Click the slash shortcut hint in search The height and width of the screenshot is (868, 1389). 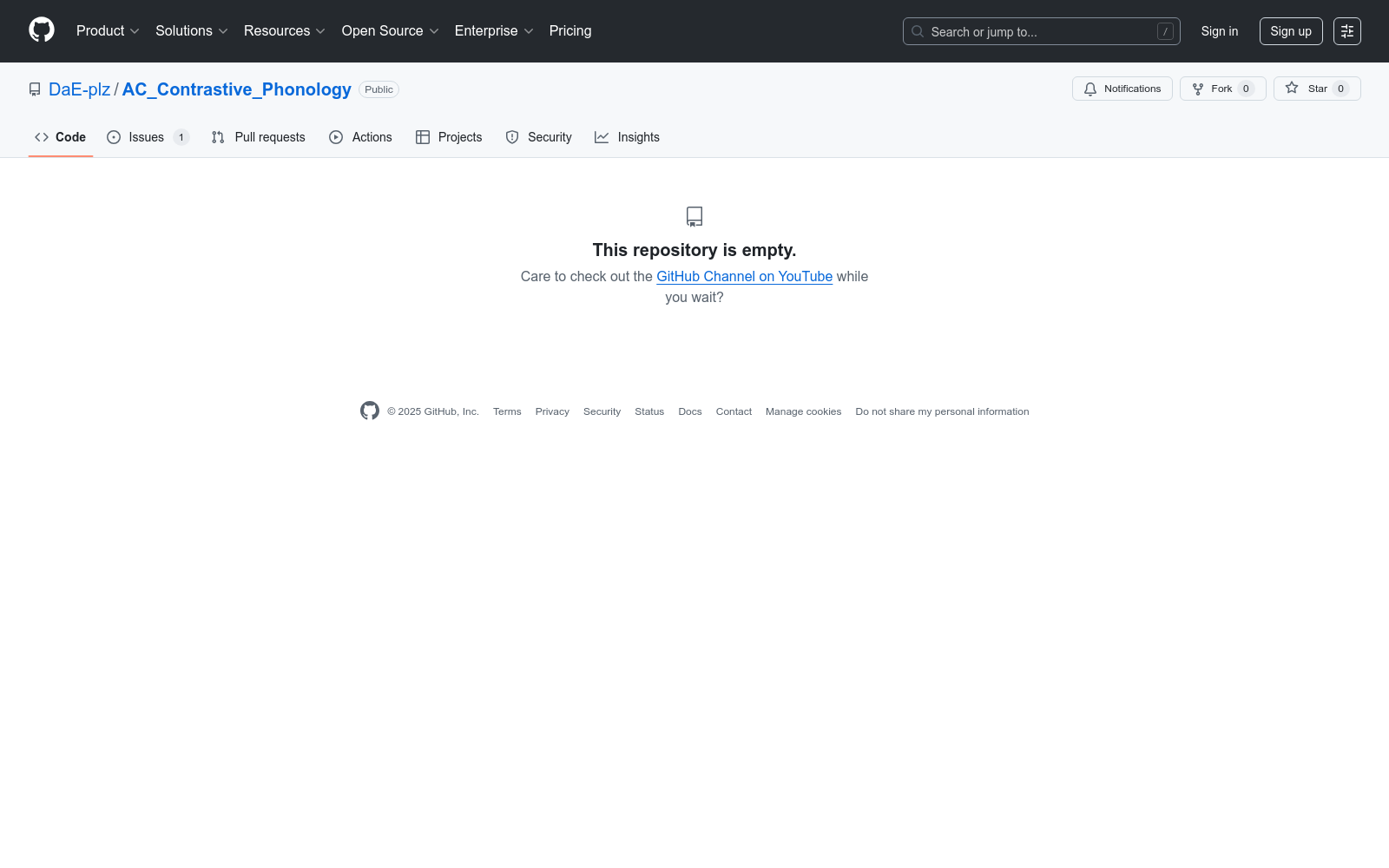pos(1165,31)
